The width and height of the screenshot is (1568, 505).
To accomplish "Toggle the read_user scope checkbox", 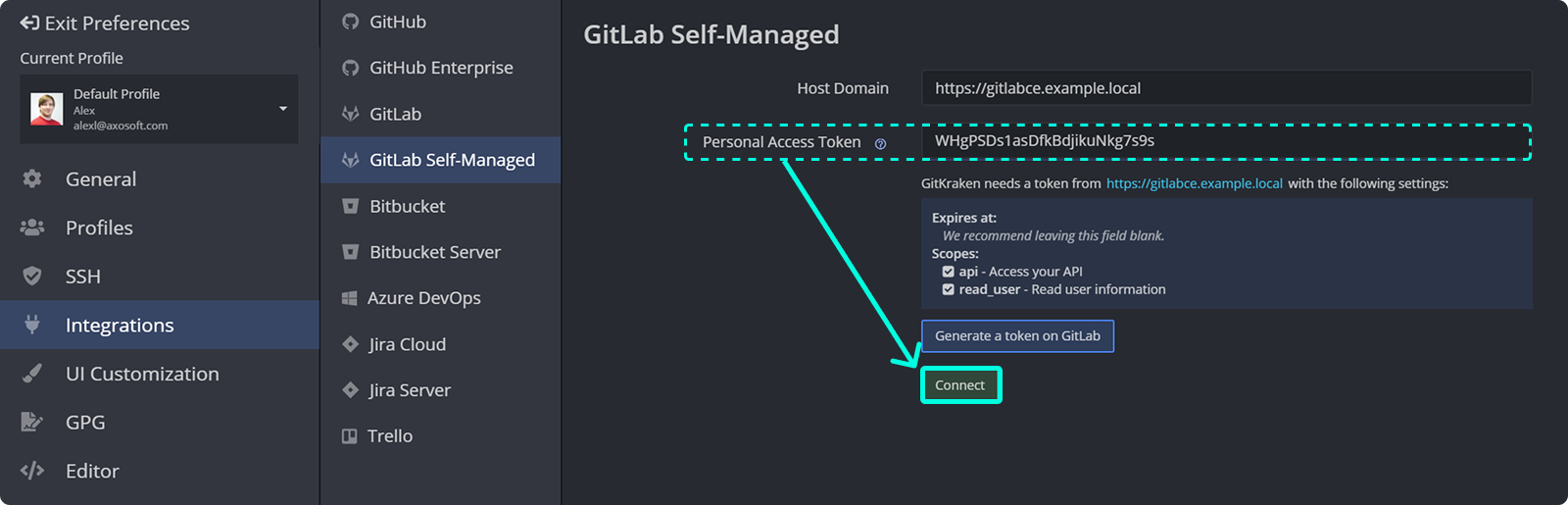I will (x=948, y=289).
